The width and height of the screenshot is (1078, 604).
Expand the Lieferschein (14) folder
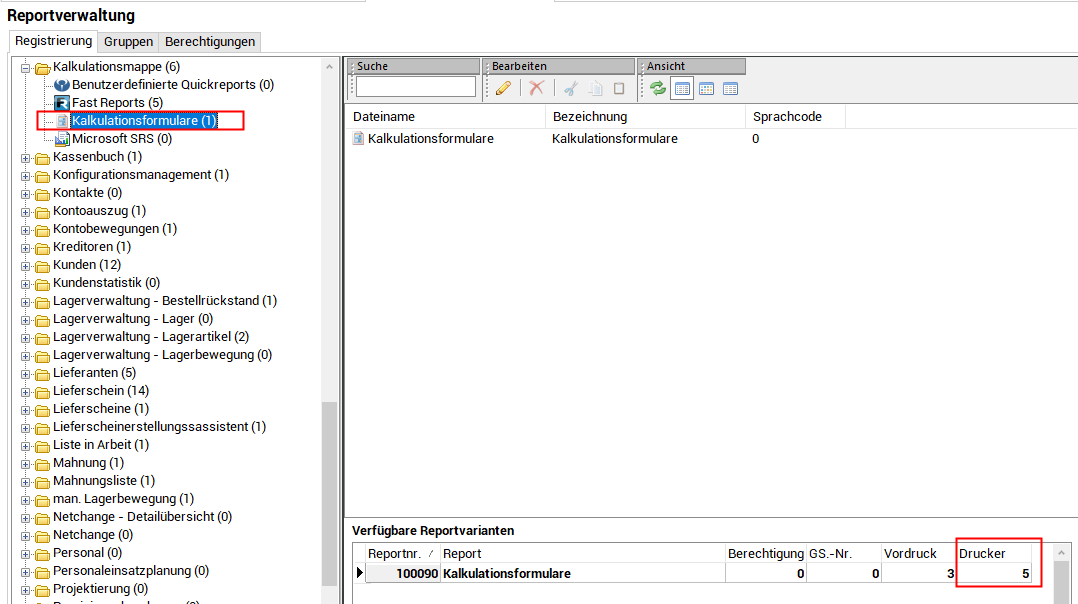(x=26, y=391)
